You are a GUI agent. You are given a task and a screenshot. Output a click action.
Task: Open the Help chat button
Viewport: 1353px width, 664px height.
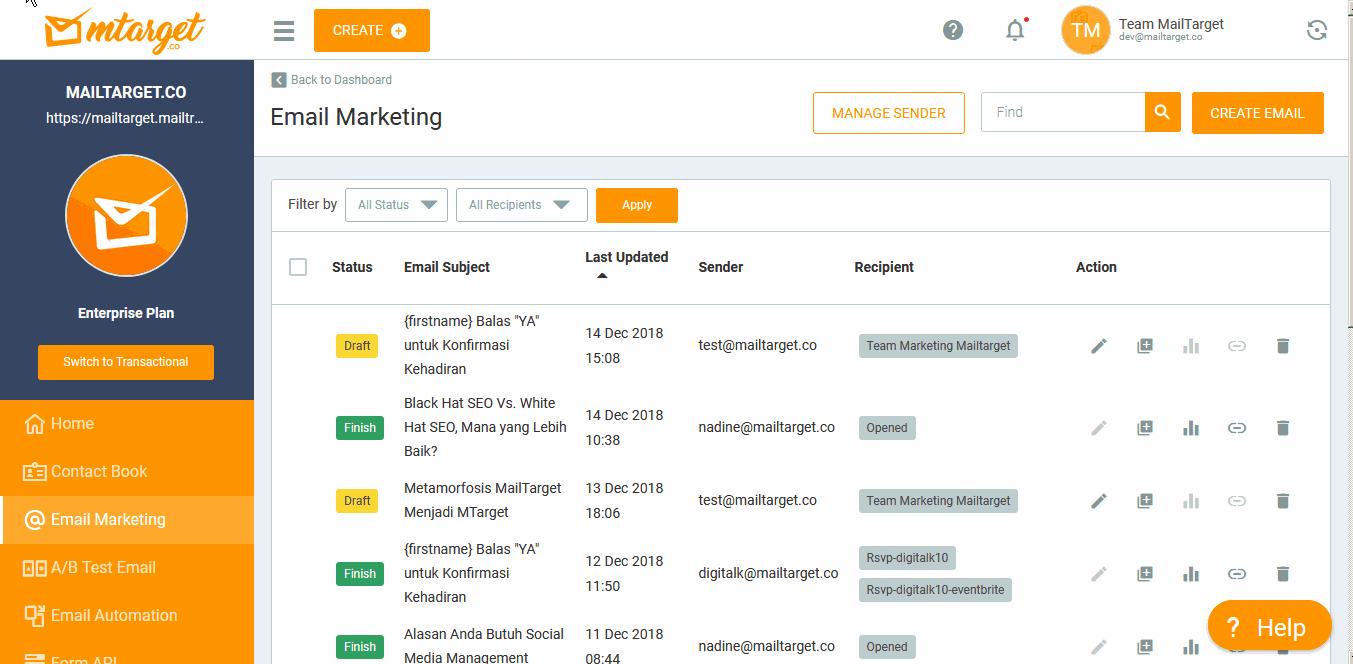pyautogui.click(x=1270, y=627)
